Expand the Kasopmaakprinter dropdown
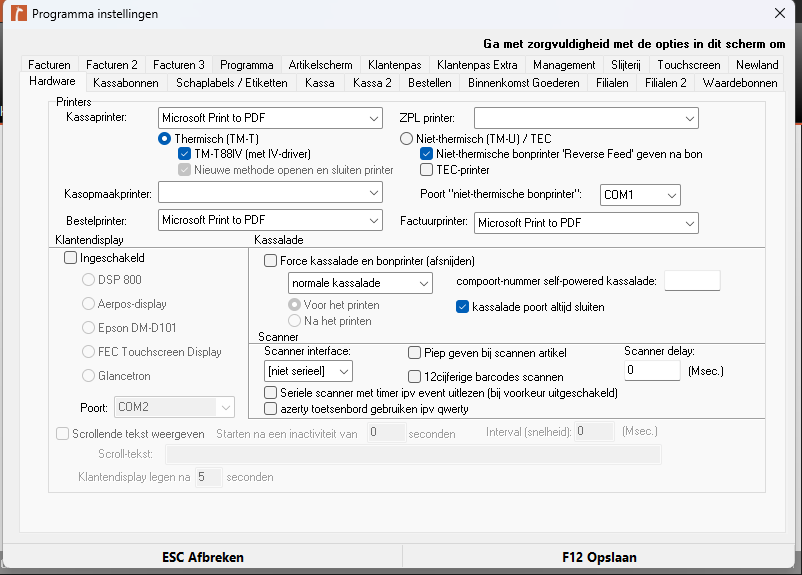The height and width of the screenshot is (575, 802). point(270,192)
